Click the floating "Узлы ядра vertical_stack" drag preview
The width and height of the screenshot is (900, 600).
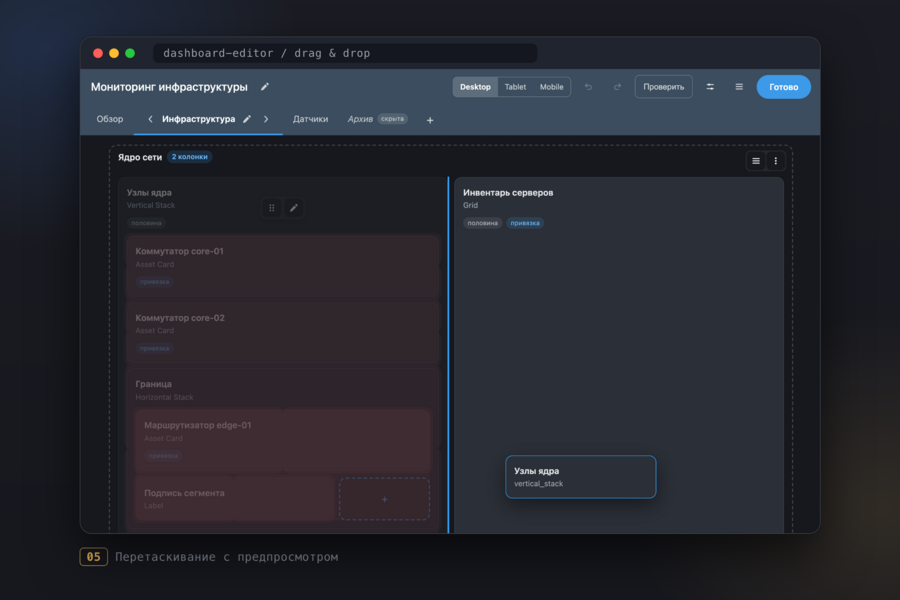coord(581,477)
